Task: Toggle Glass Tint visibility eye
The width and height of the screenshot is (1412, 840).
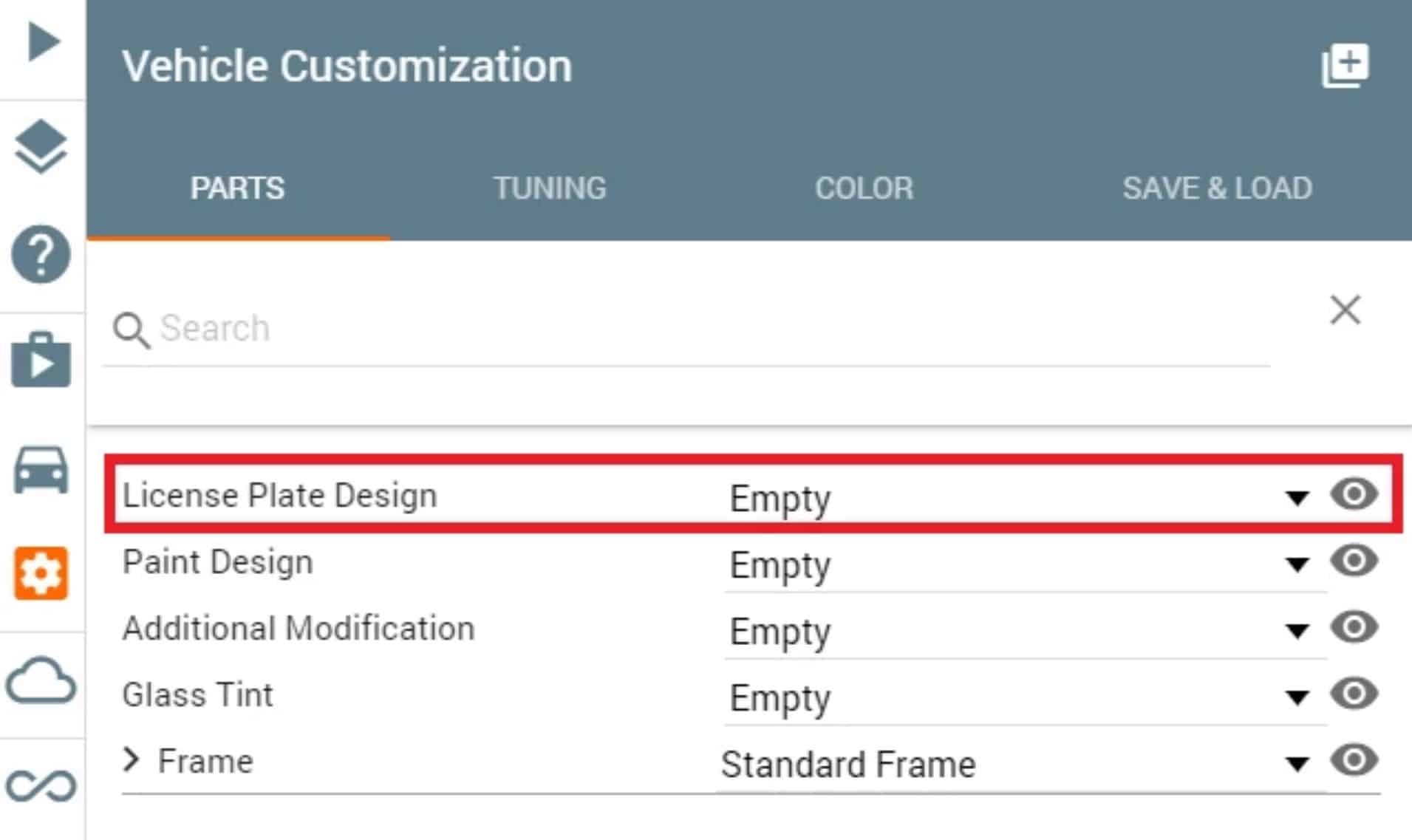Action: [x=1354, y=694]
